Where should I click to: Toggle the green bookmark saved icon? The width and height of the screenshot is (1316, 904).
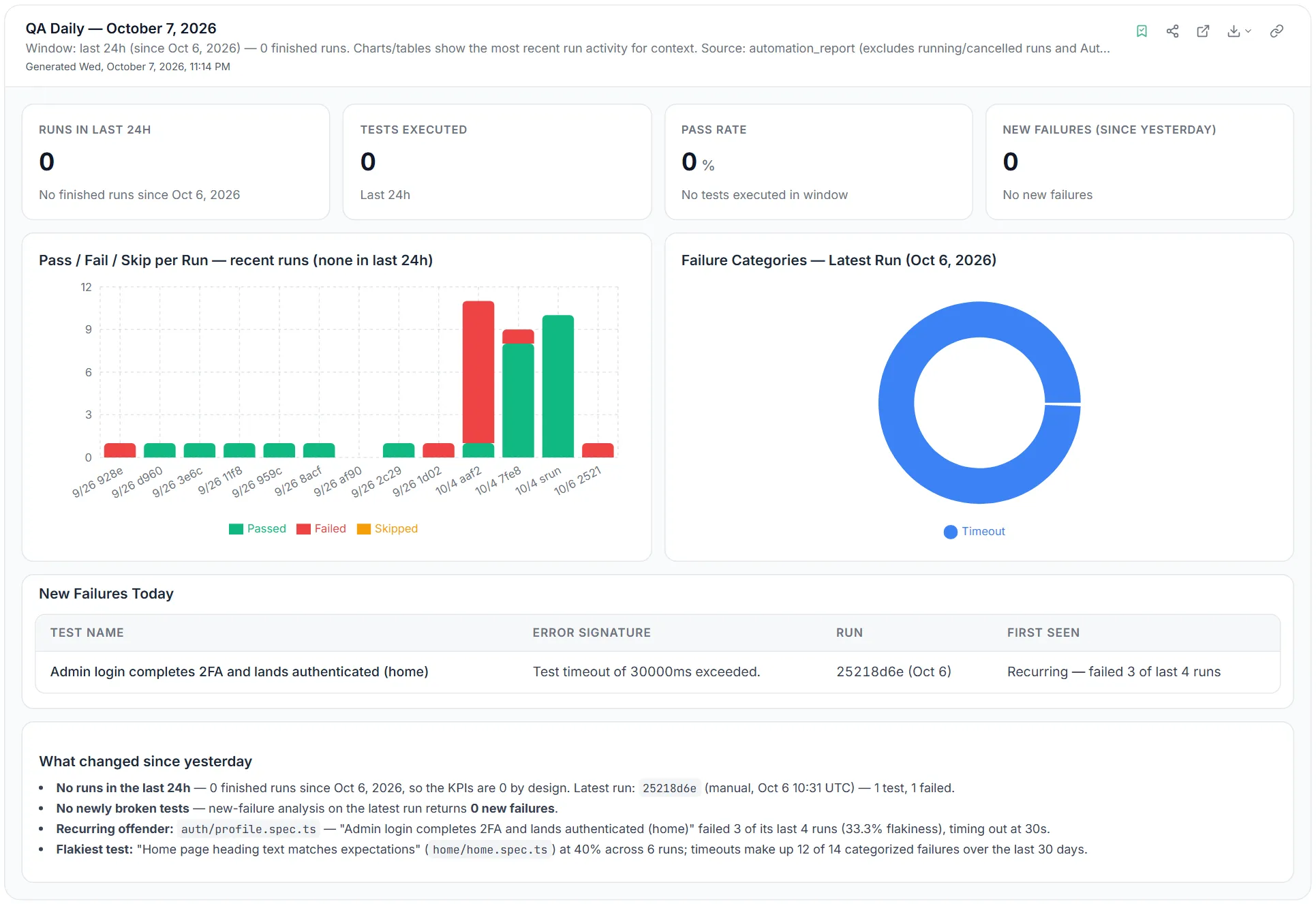[x=1142, y=31]
